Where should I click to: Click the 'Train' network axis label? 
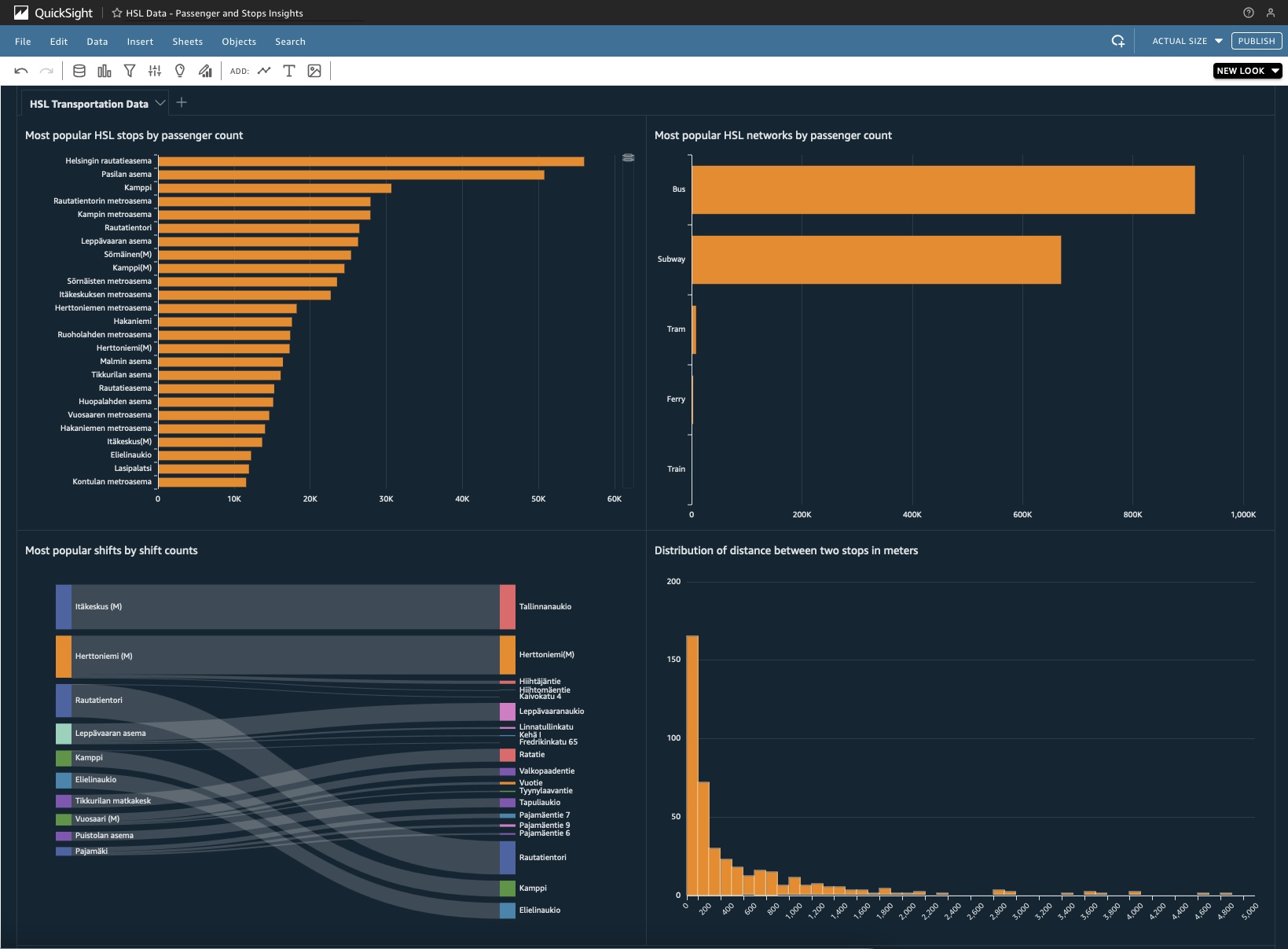[676, 469]
